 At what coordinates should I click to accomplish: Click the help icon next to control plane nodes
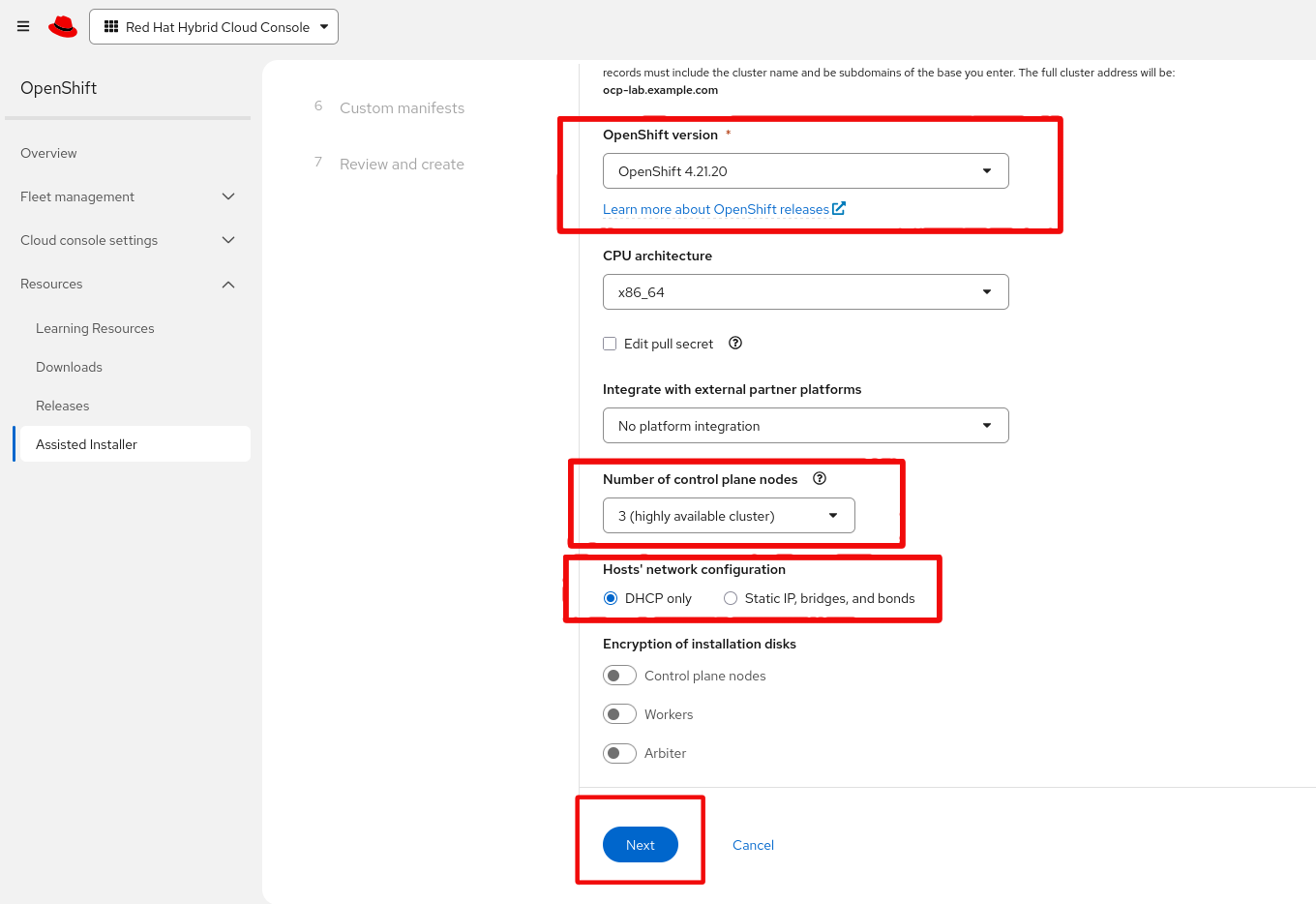[x=820, y=478]
